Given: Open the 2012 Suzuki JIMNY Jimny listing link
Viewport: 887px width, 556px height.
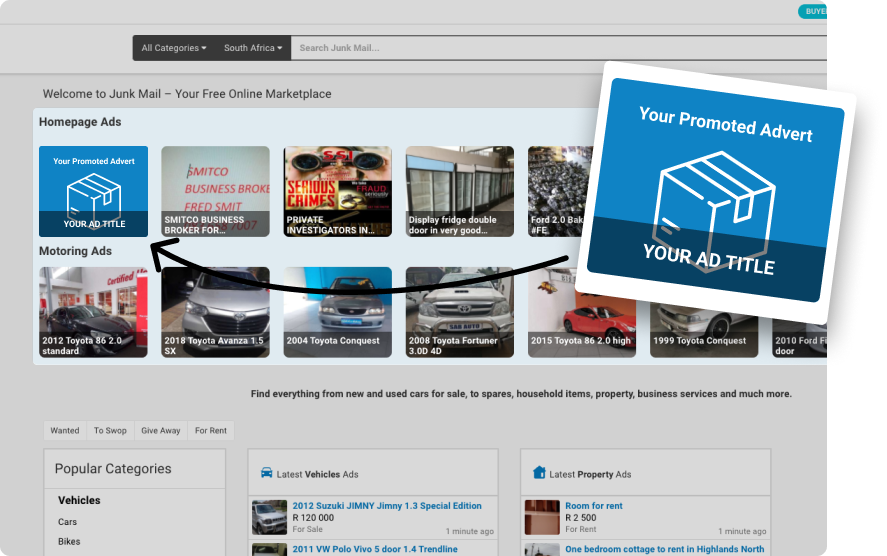Looking at the screenshot, I should pos(387,506).
